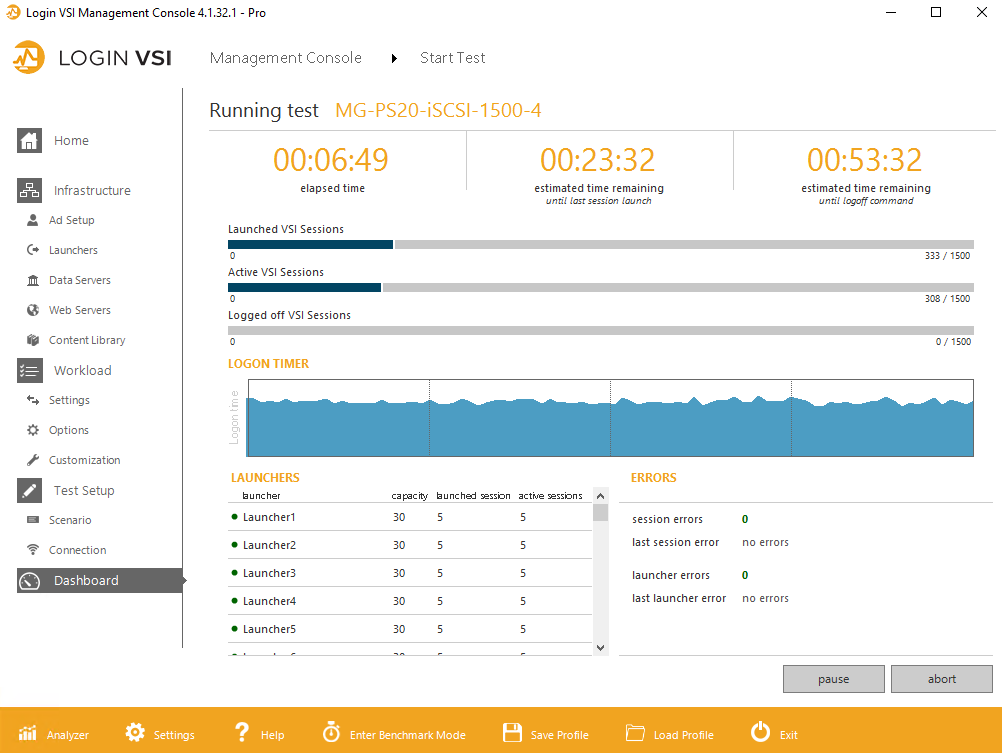Open the Infrastructure section
The width and height of the screenshot is (1002, 753).
[92, 190]
